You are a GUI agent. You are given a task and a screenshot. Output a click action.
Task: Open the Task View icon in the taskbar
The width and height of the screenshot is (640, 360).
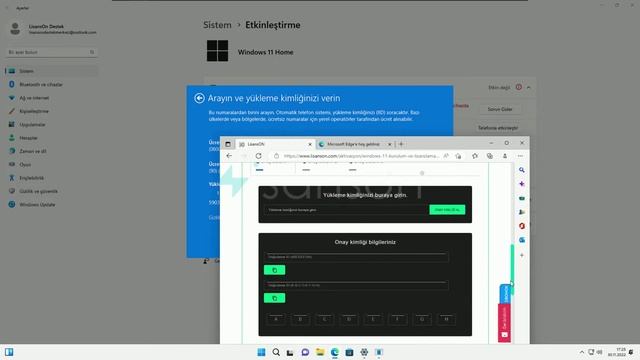[290, 352]
